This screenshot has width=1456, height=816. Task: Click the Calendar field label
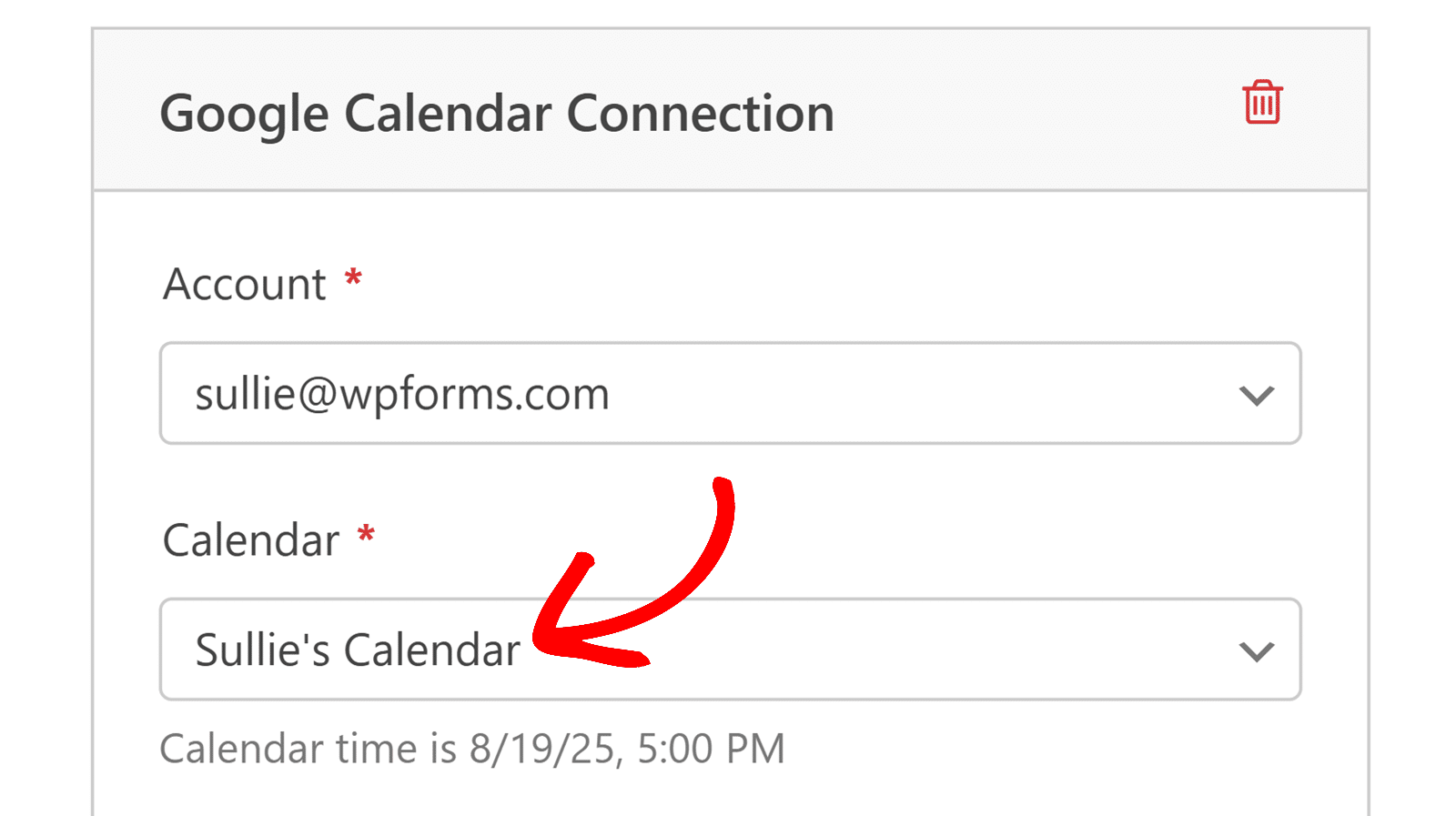pos(250,540)
